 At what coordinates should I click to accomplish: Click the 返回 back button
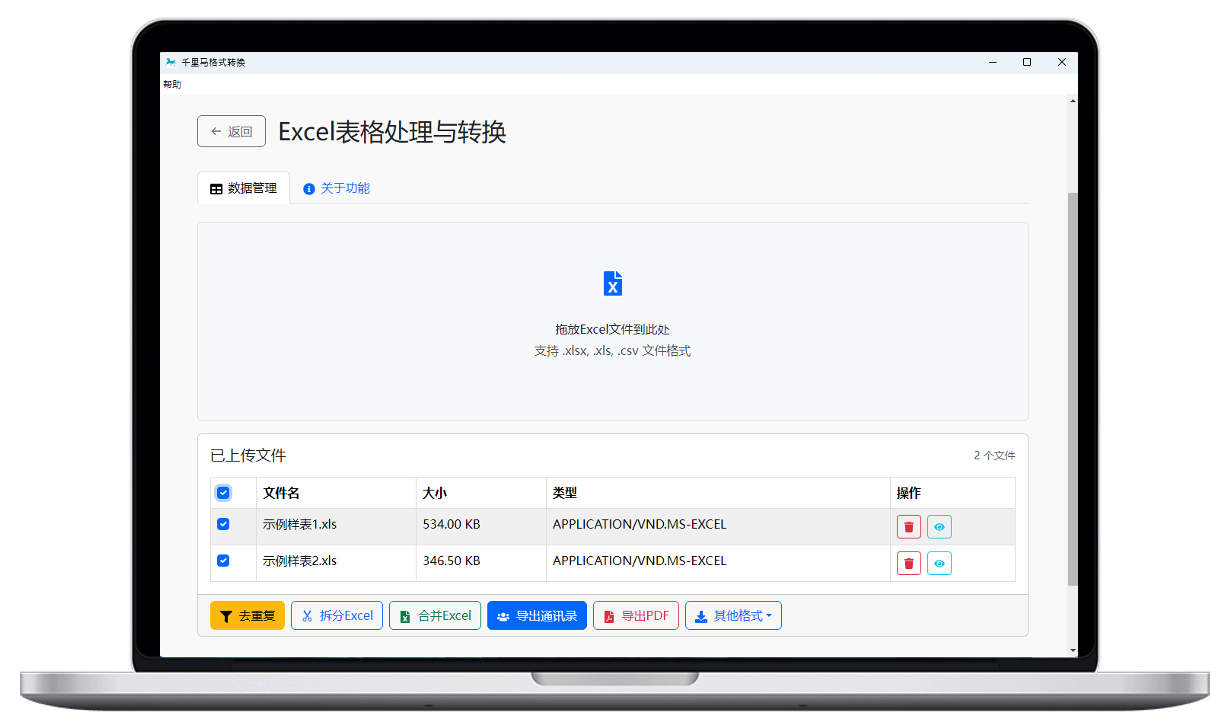click(231, 131)
